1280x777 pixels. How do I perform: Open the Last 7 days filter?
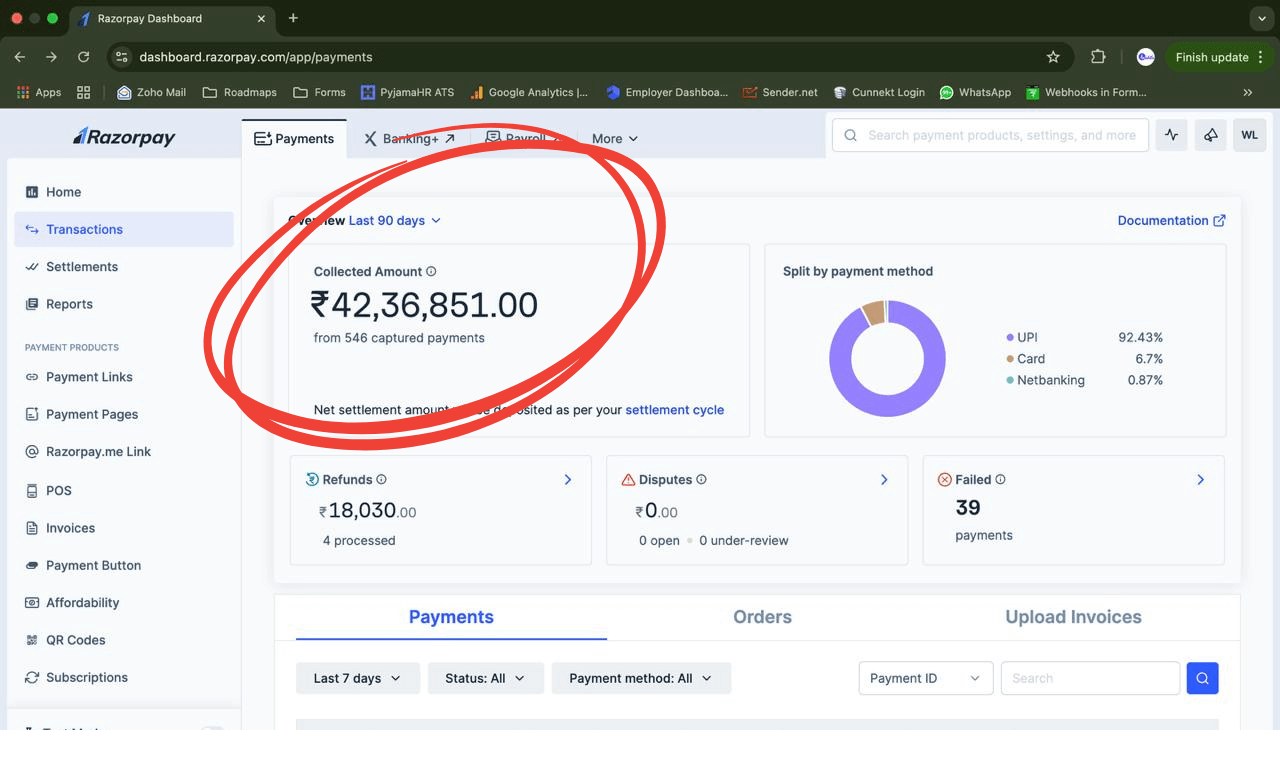(x=357, y=678)
